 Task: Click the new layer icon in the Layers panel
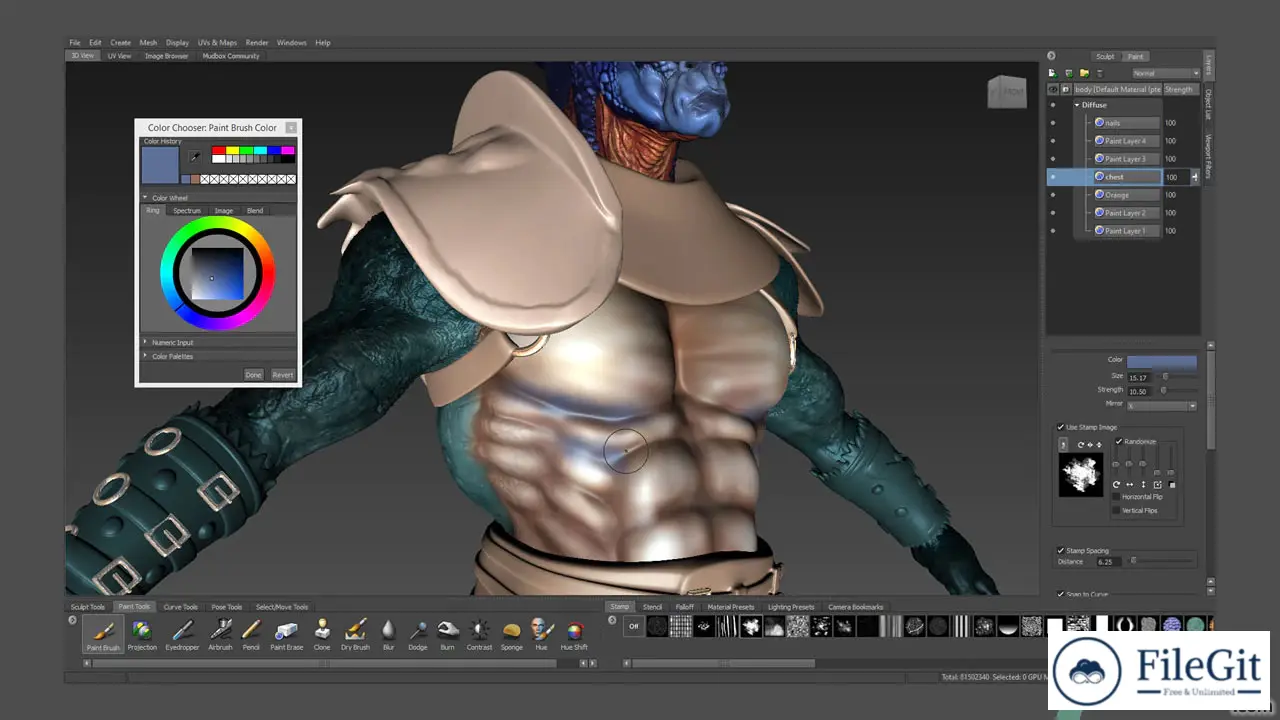[1052, 73]
